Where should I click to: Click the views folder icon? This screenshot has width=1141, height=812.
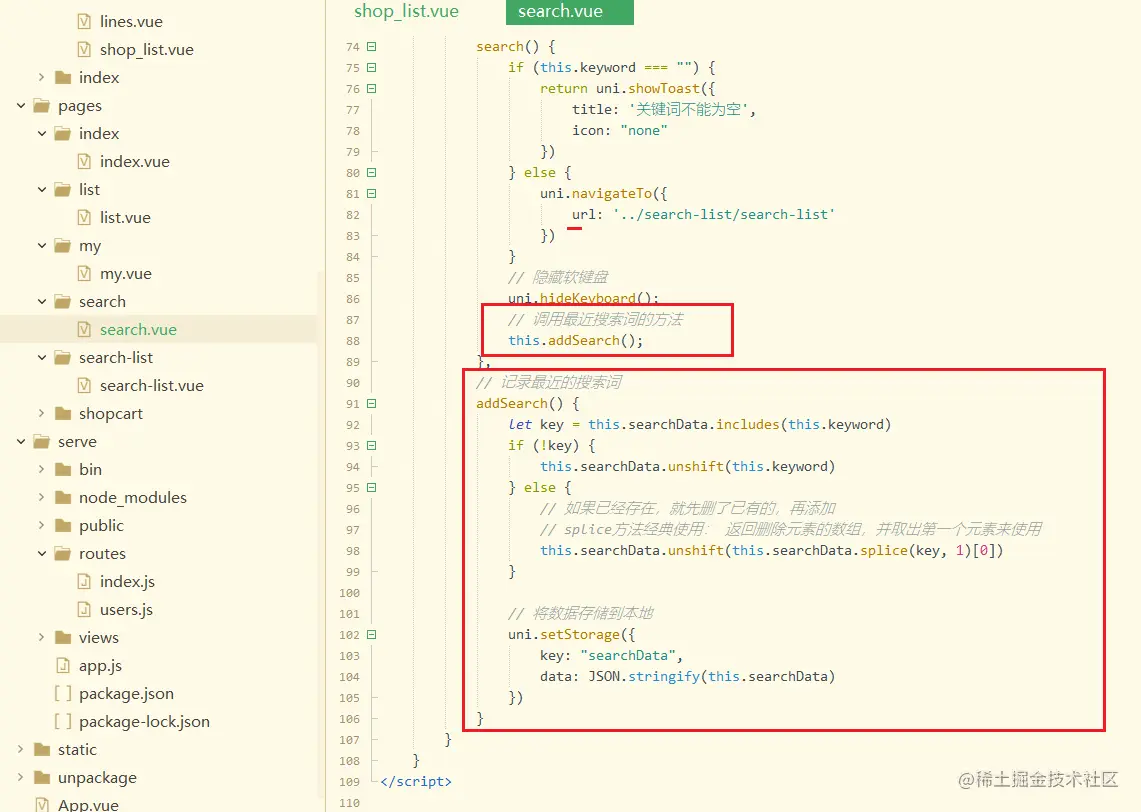click(63, 637)
